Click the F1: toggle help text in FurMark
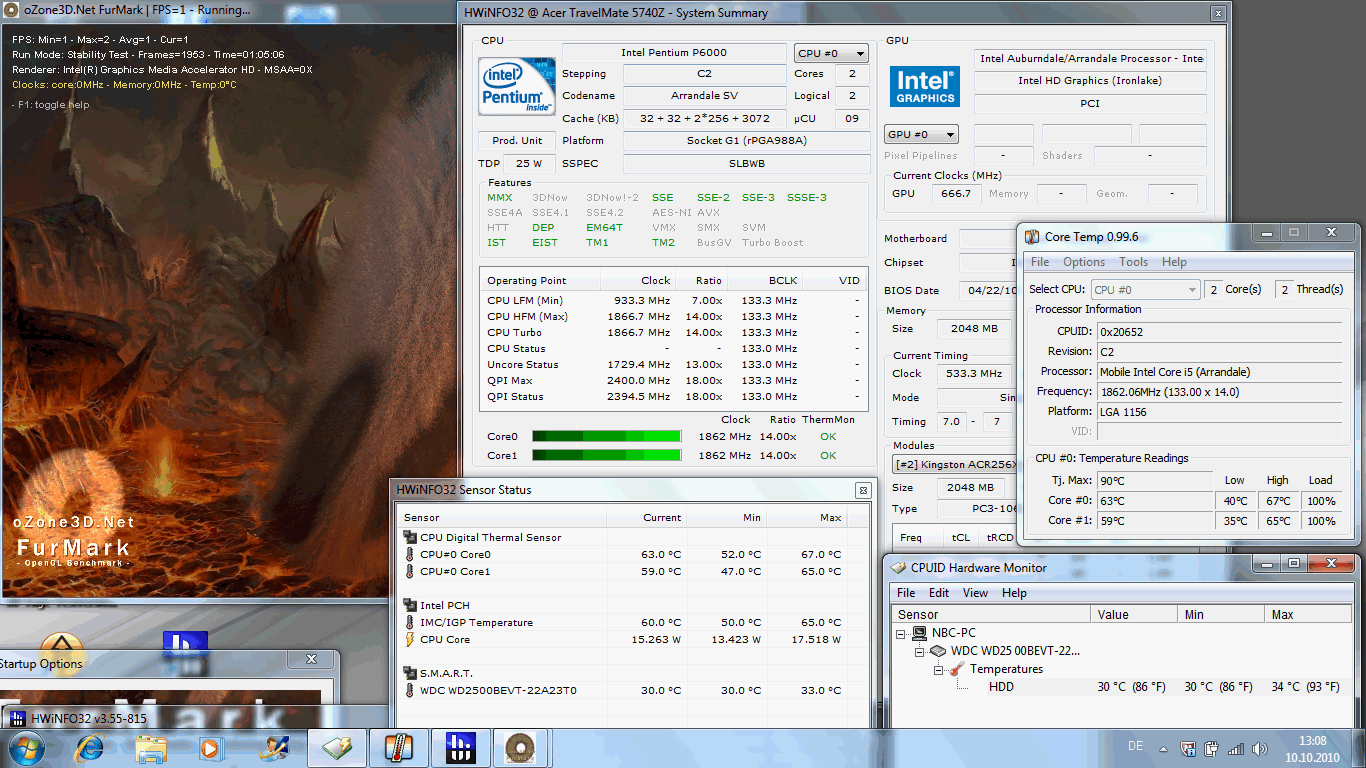This screenshot has height=768, width=1366. pos(50,105)
